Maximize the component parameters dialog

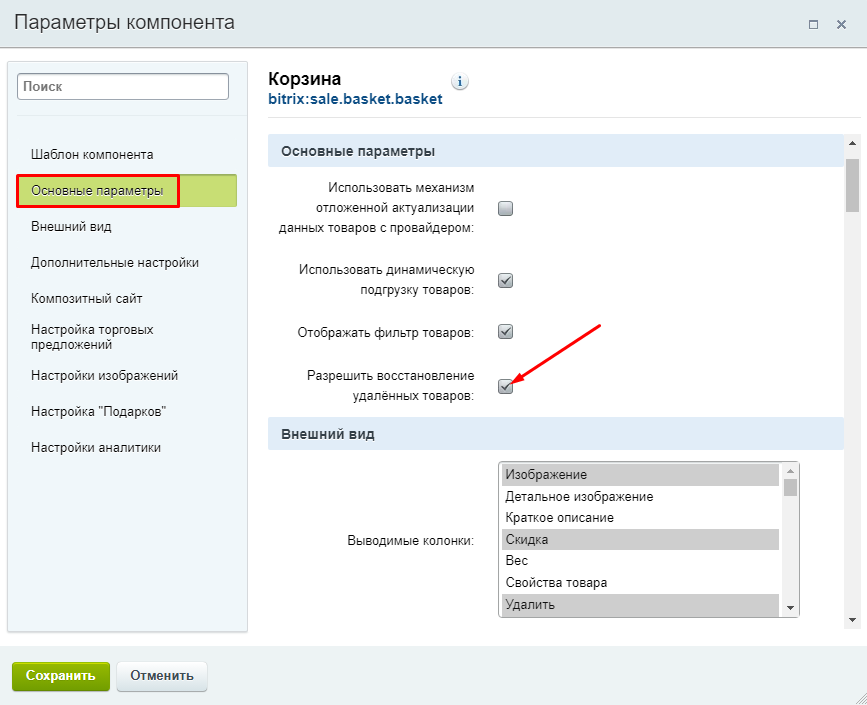tap(813, 24)
